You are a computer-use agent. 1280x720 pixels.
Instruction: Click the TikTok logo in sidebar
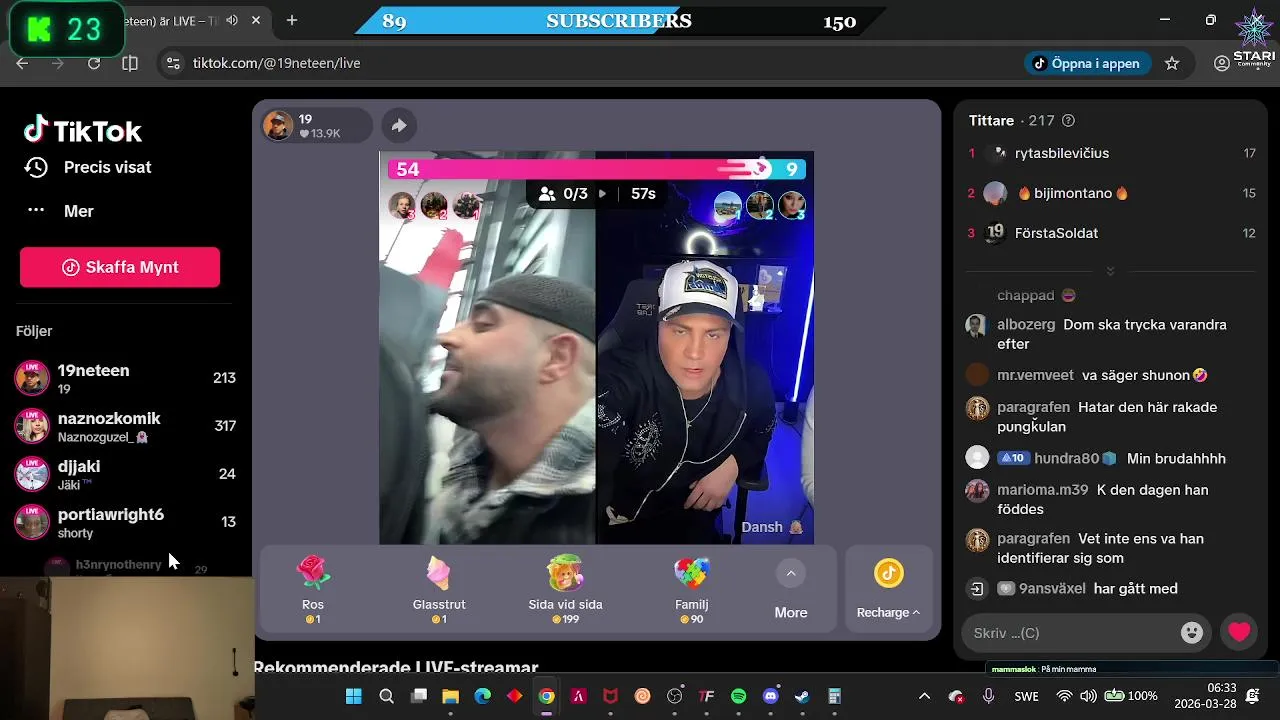(82, 130)
